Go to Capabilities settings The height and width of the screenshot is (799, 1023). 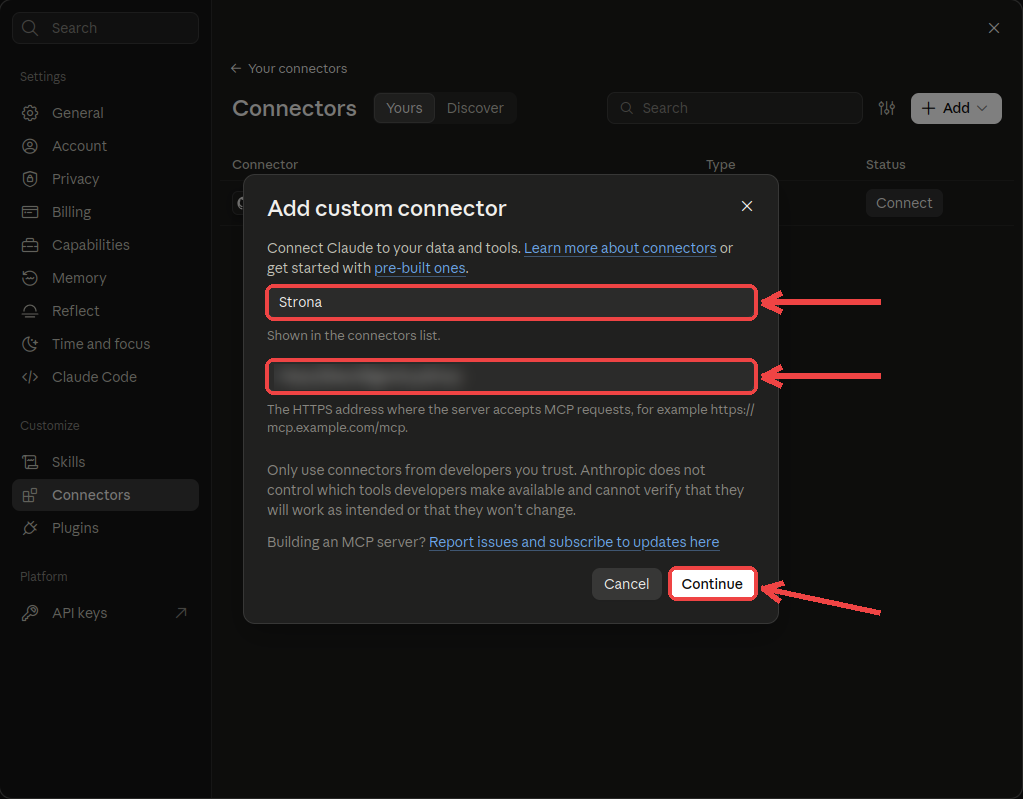pos(106,245)
